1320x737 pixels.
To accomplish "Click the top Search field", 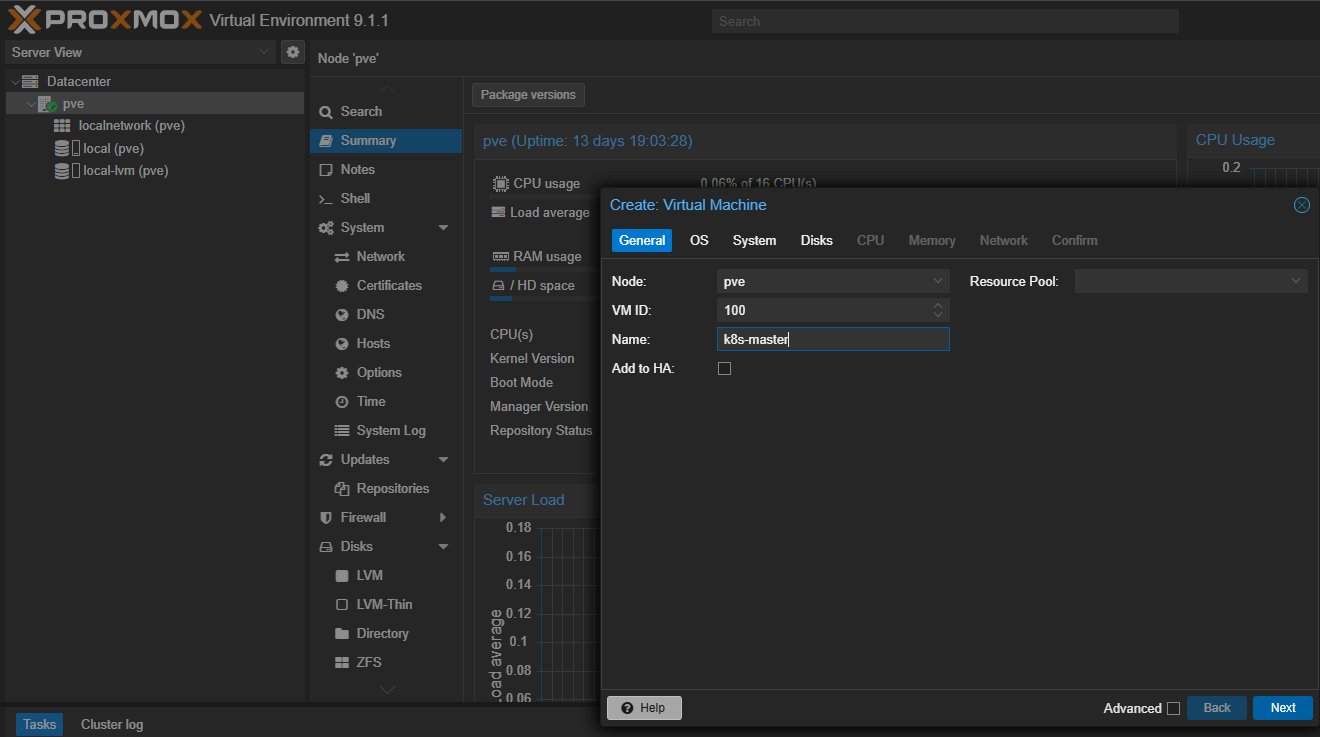I will coord(945,21).
